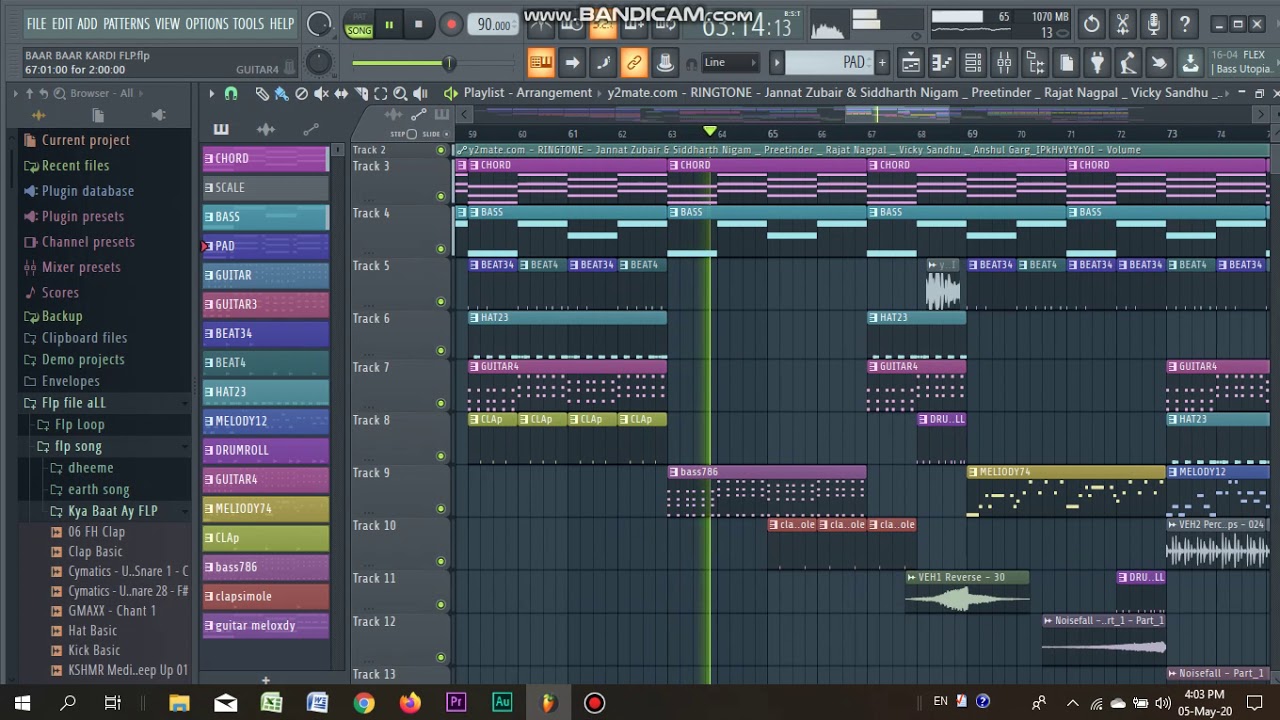1280x720 pixels.
Task: Select the Slip tool in playlist toolbar
Action: coord(341,93)
